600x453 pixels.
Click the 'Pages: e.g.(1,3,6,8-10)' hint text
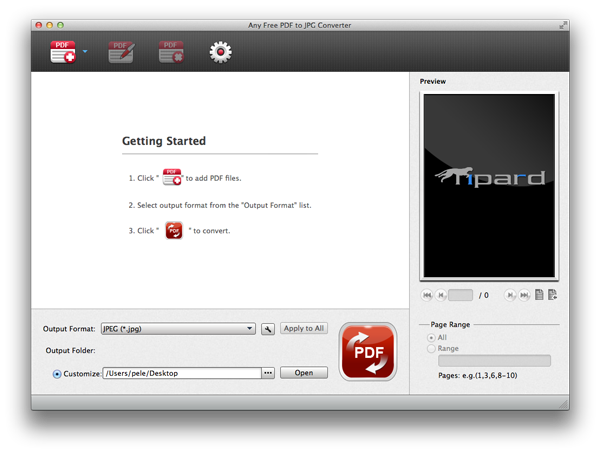tap(478, 376)
